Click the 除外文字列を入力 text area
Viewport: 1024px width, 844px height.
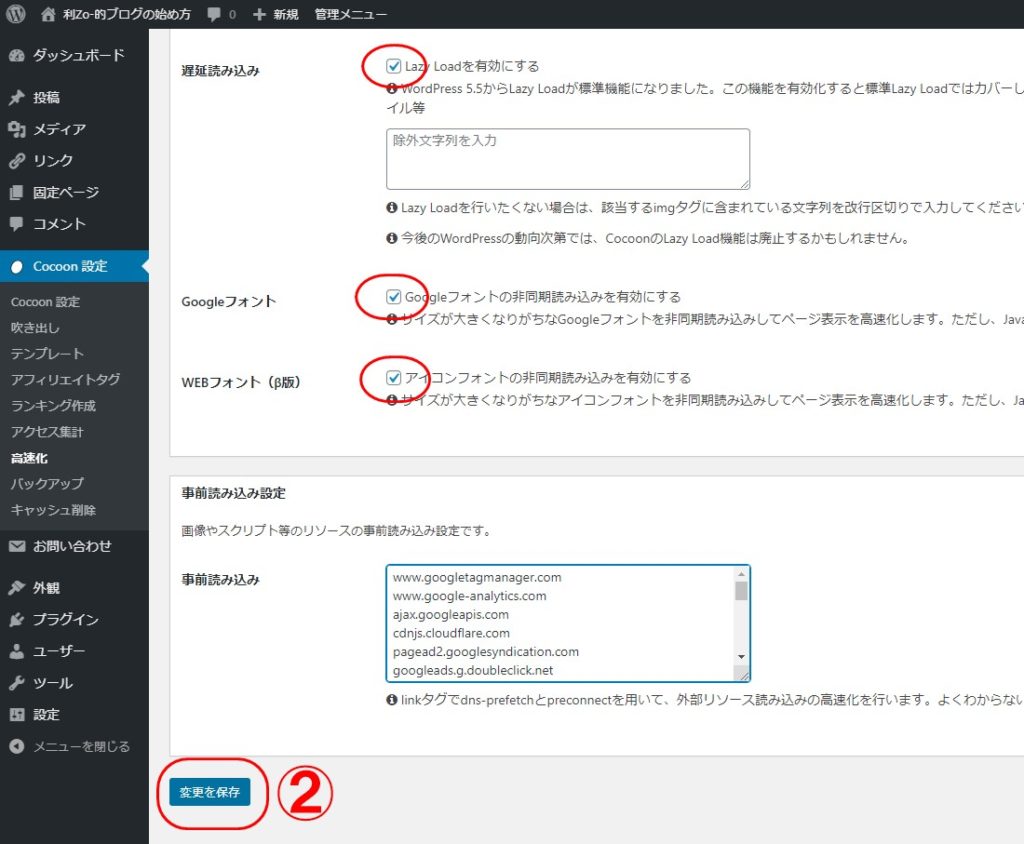pos(567,159)
